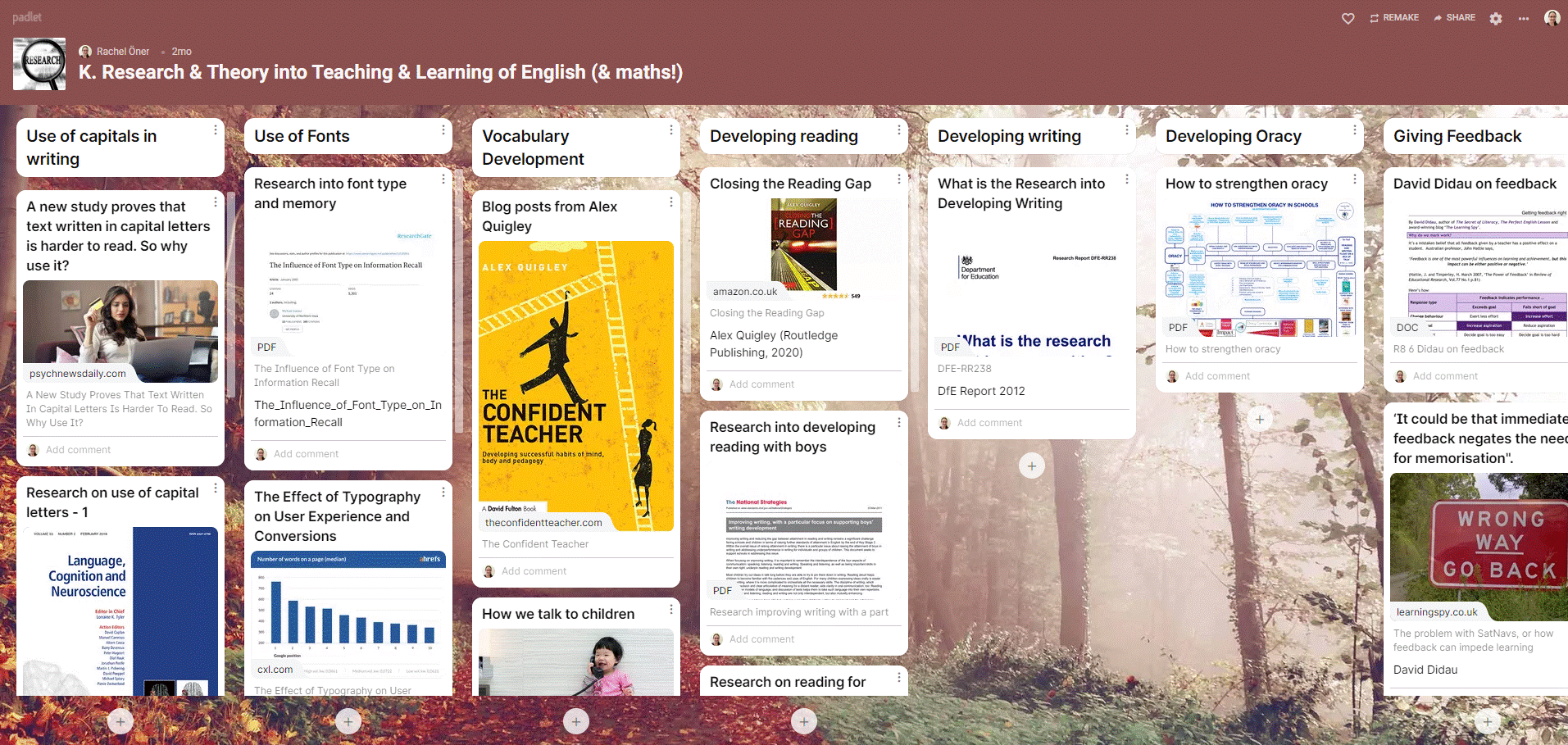Image resolution: width=1568 pixels, height=745 pixels.
Task: Add comment on 'A new study proves' post
Action: pyautogui.click(x=78, y=450)
